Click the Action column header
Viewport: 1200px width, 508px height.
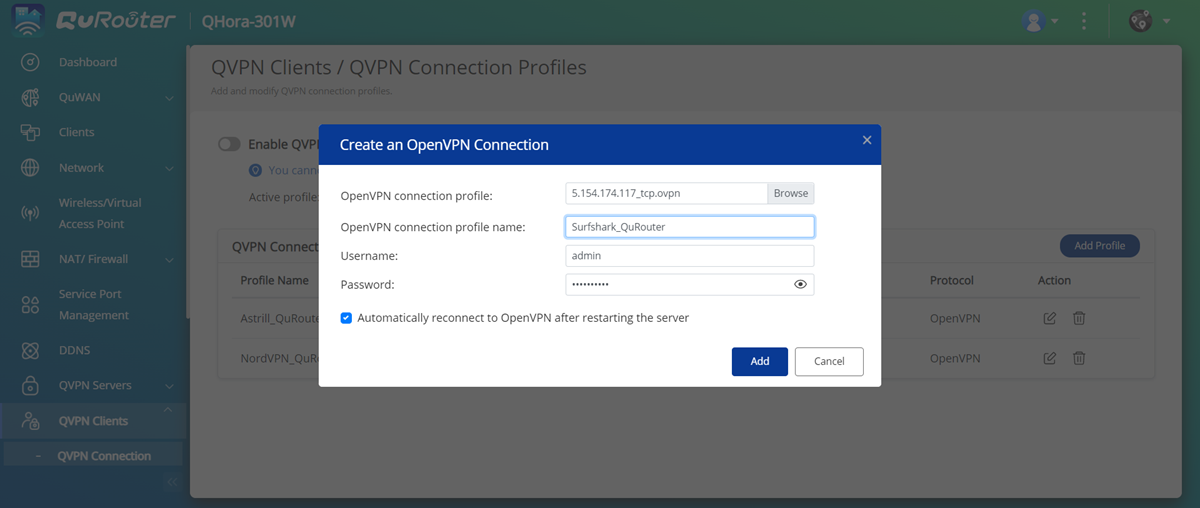click(x=1054, y=281)
